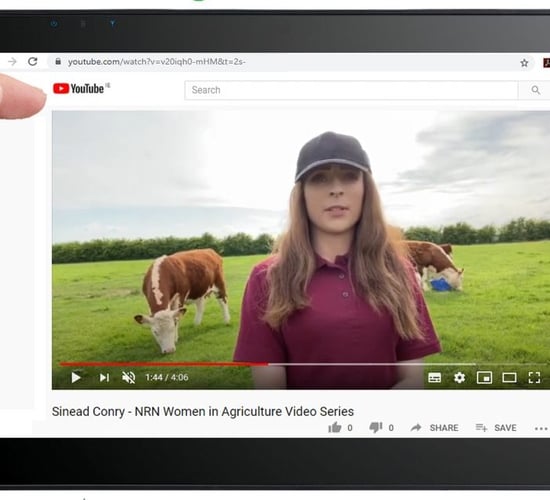The height and width of the screenshot is (500, 550).
Task: Click the padlock site security icon
Action: [58, 62]
